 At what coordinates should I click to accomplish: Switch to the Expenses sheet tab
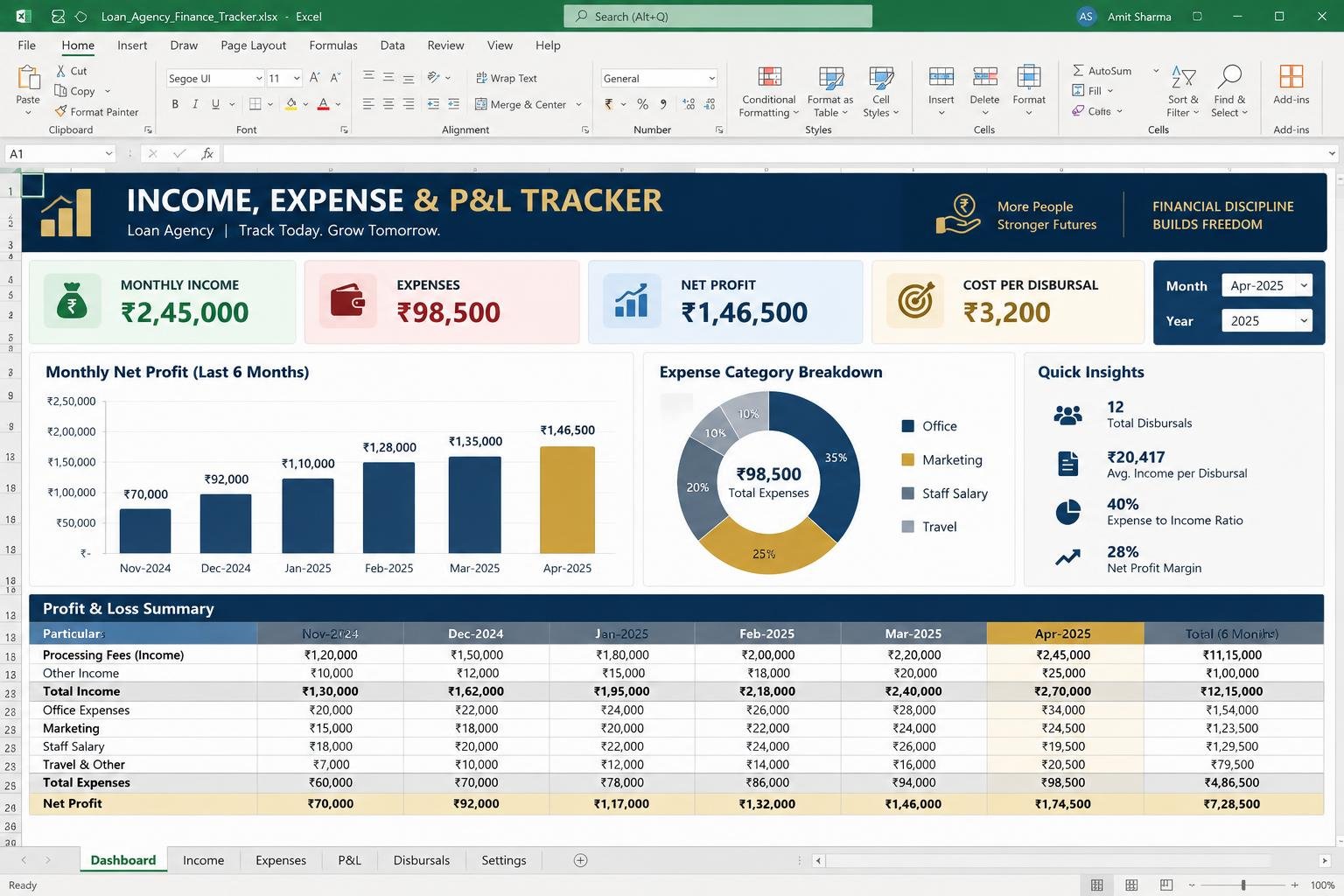pyautogui.click(x=281, y=860)
